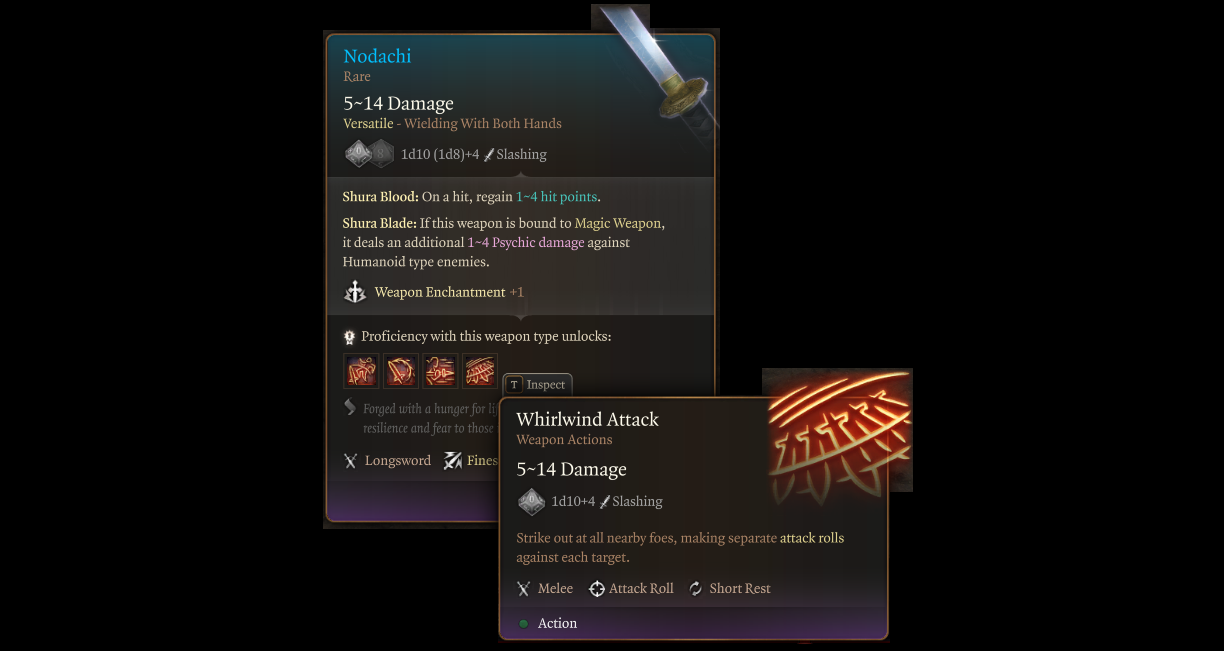Viewport: 1224px width, 651px height.
Task: Select the first weapon action icon
Action: tap(361, 371)
